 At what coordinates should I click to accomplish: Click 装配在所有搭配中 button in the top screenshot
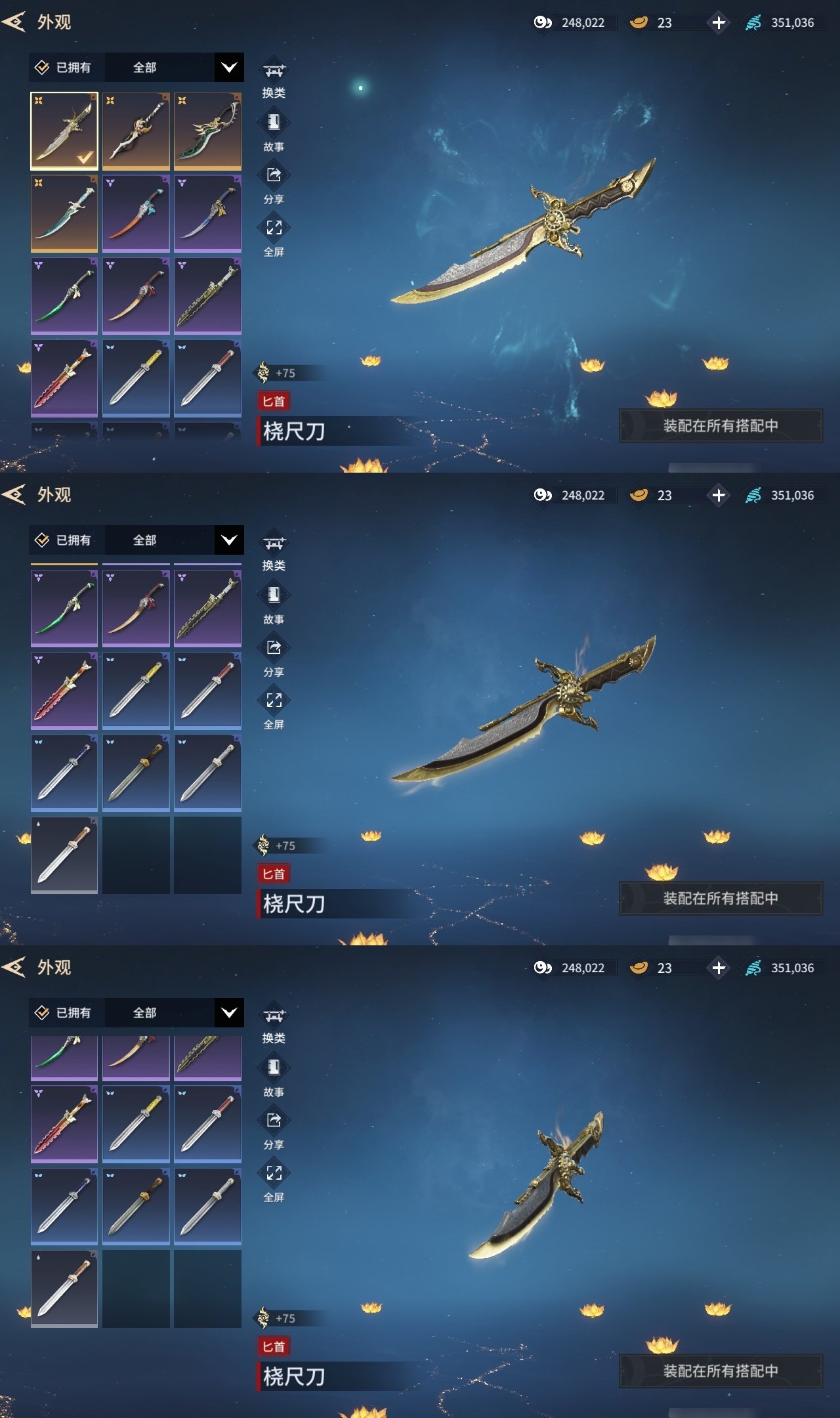(721, 425)
